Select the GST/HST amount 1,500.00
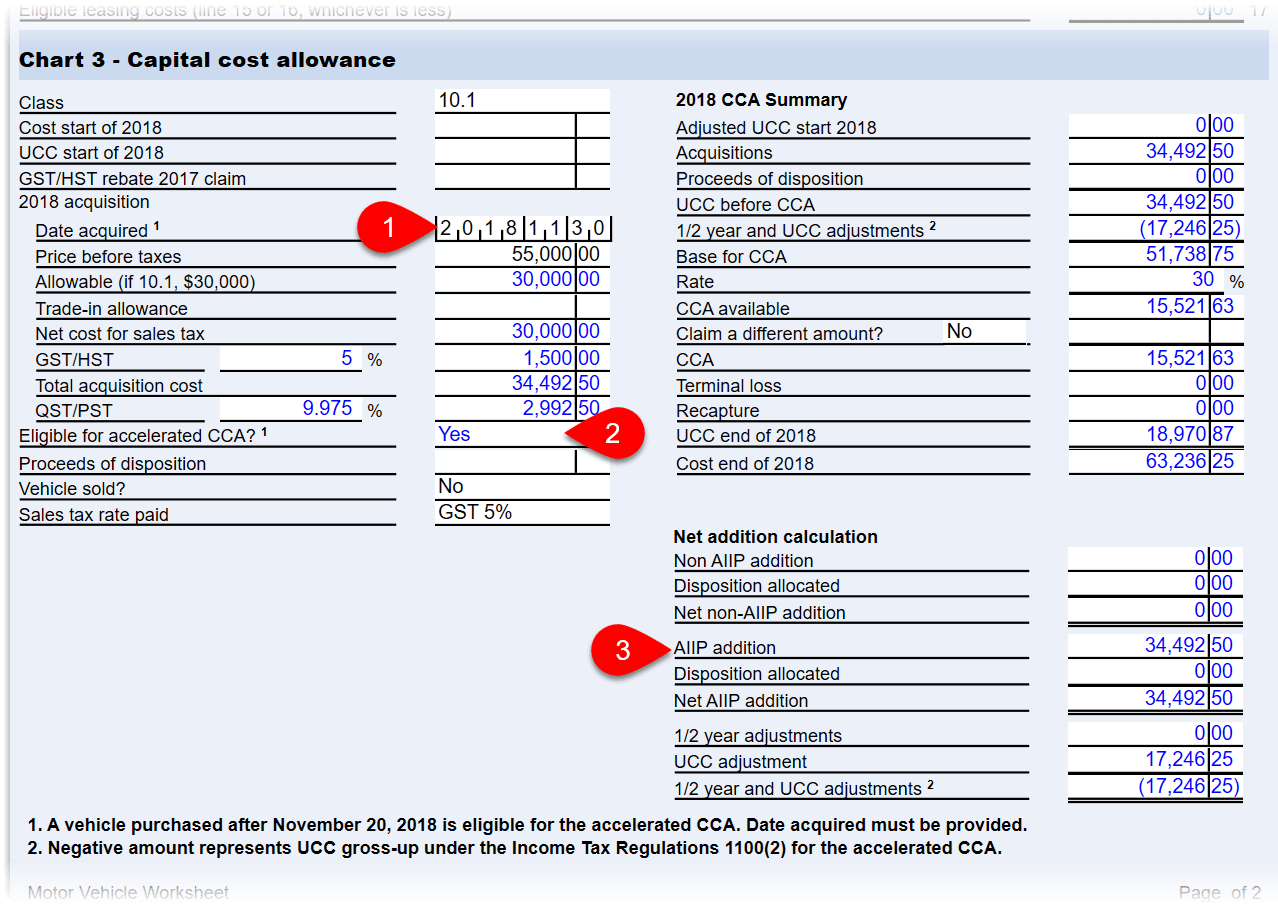The width and height of the screenshot is (1278, 908). click(x=522, y=358)
